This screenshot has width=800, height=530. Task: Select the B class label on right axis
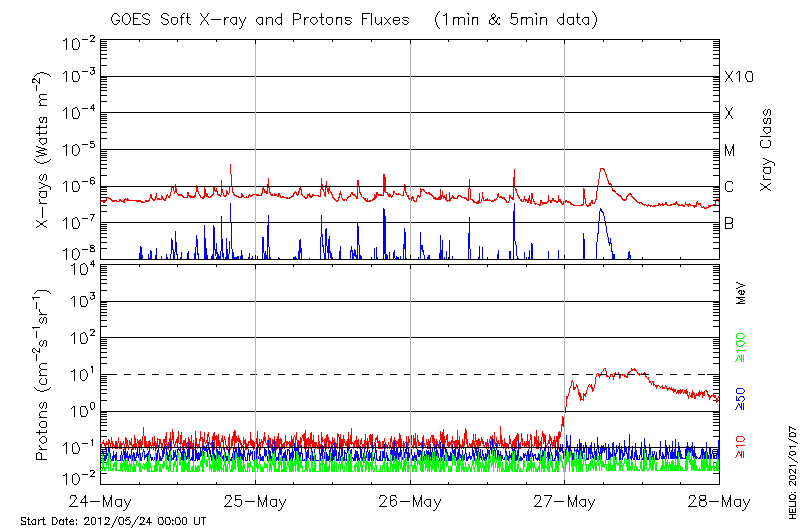(x=729, y=224)
